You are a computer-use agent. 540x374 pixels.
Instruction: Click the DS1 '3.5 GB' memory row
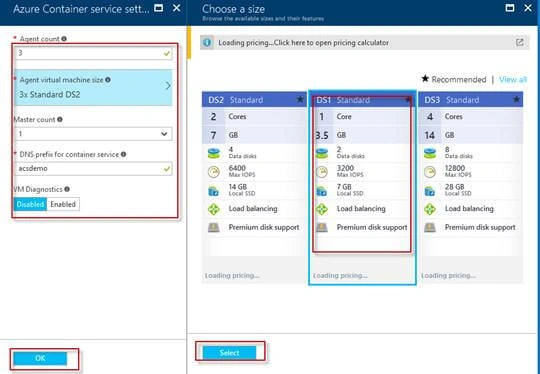pyautogui.click(x=362, y=135)
